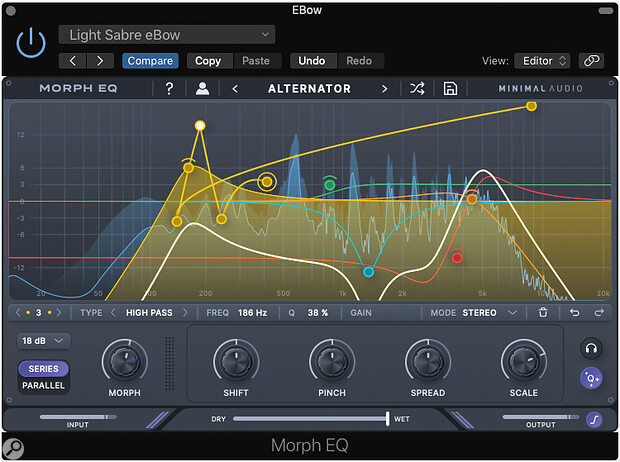Click the plug-in redo arrow icon
The width and height of the screenshot is (620, 462).
click(599, 313)
